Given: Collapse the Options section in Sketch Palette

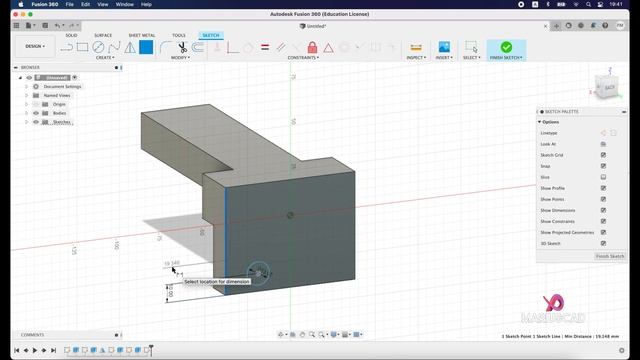Looking at the screenshot, I should (540, 122).
